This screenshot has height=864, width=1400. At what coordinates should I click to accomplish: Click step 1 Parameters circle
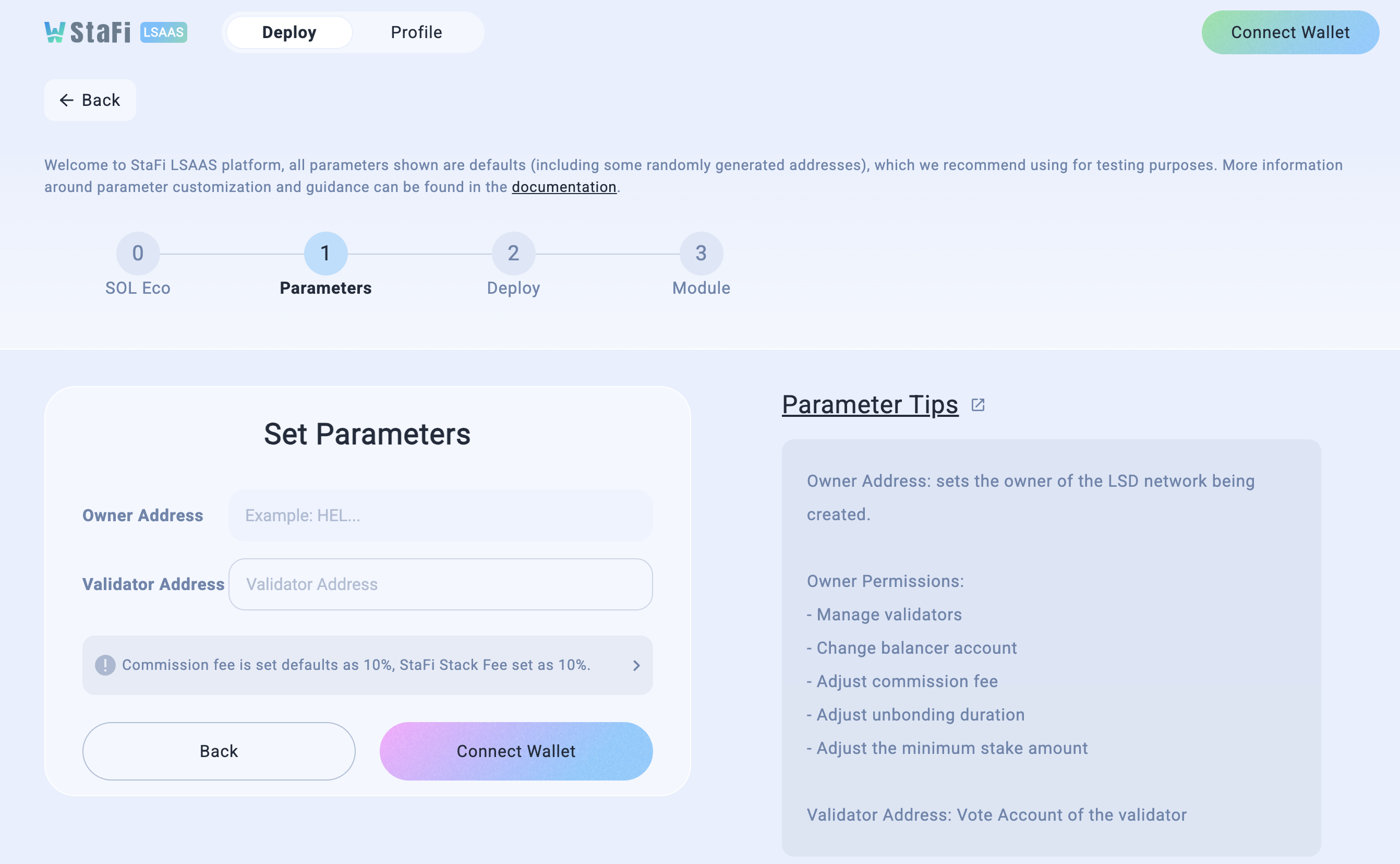pos(325,253)
